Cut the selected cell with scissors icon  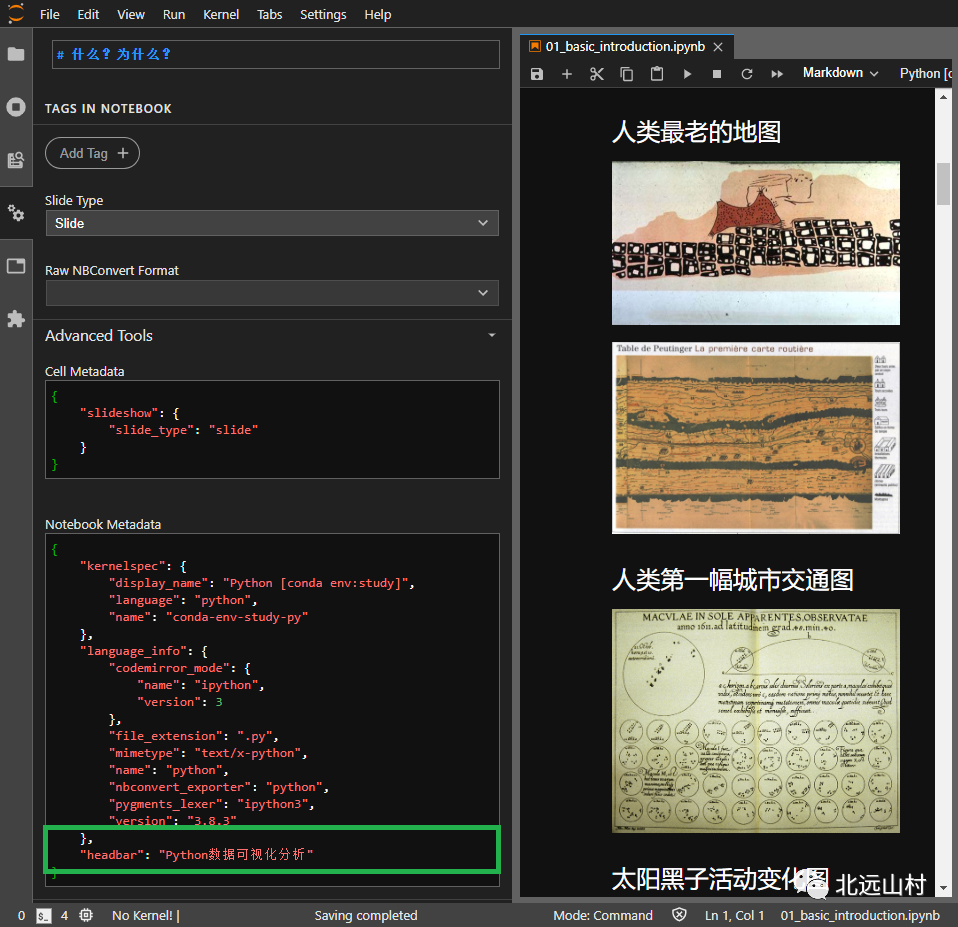tap(596, 74)
